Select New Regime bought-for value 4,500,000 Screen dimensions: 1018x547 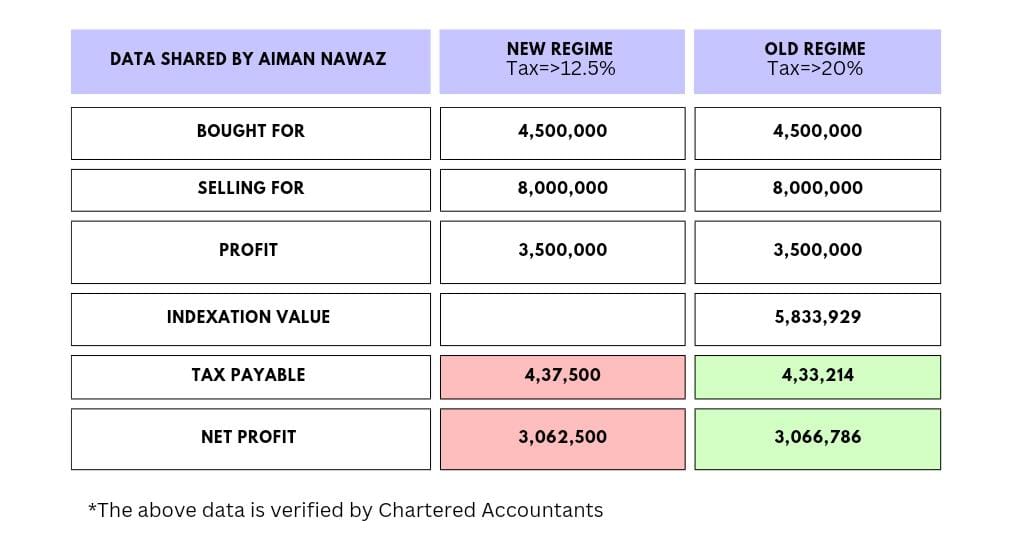coord(562,131)
